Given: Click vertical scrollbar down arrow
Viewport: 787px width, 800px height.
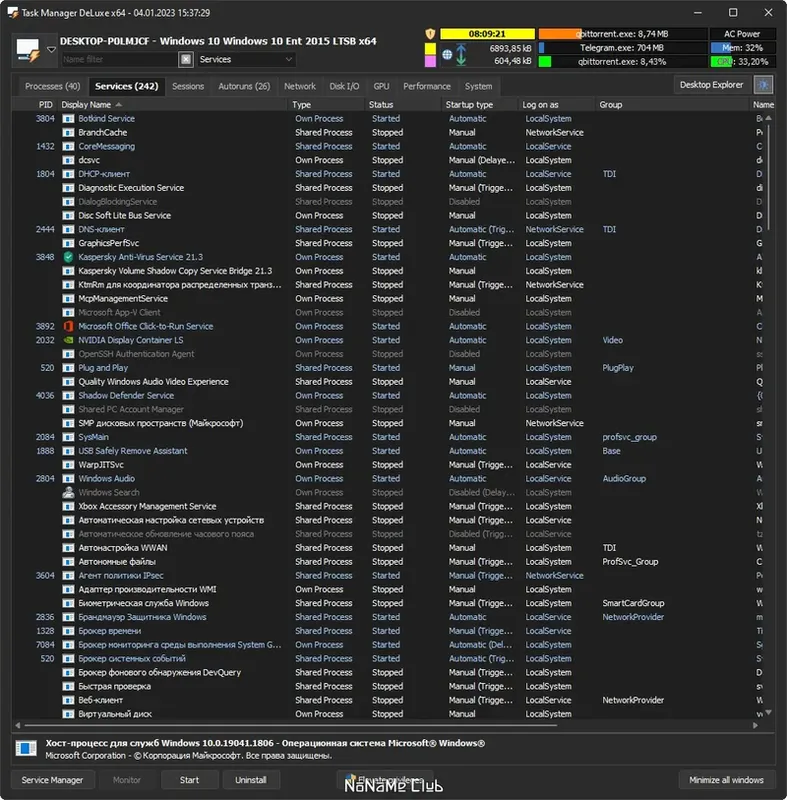Looking at the screenshot, I should [769, 712].
